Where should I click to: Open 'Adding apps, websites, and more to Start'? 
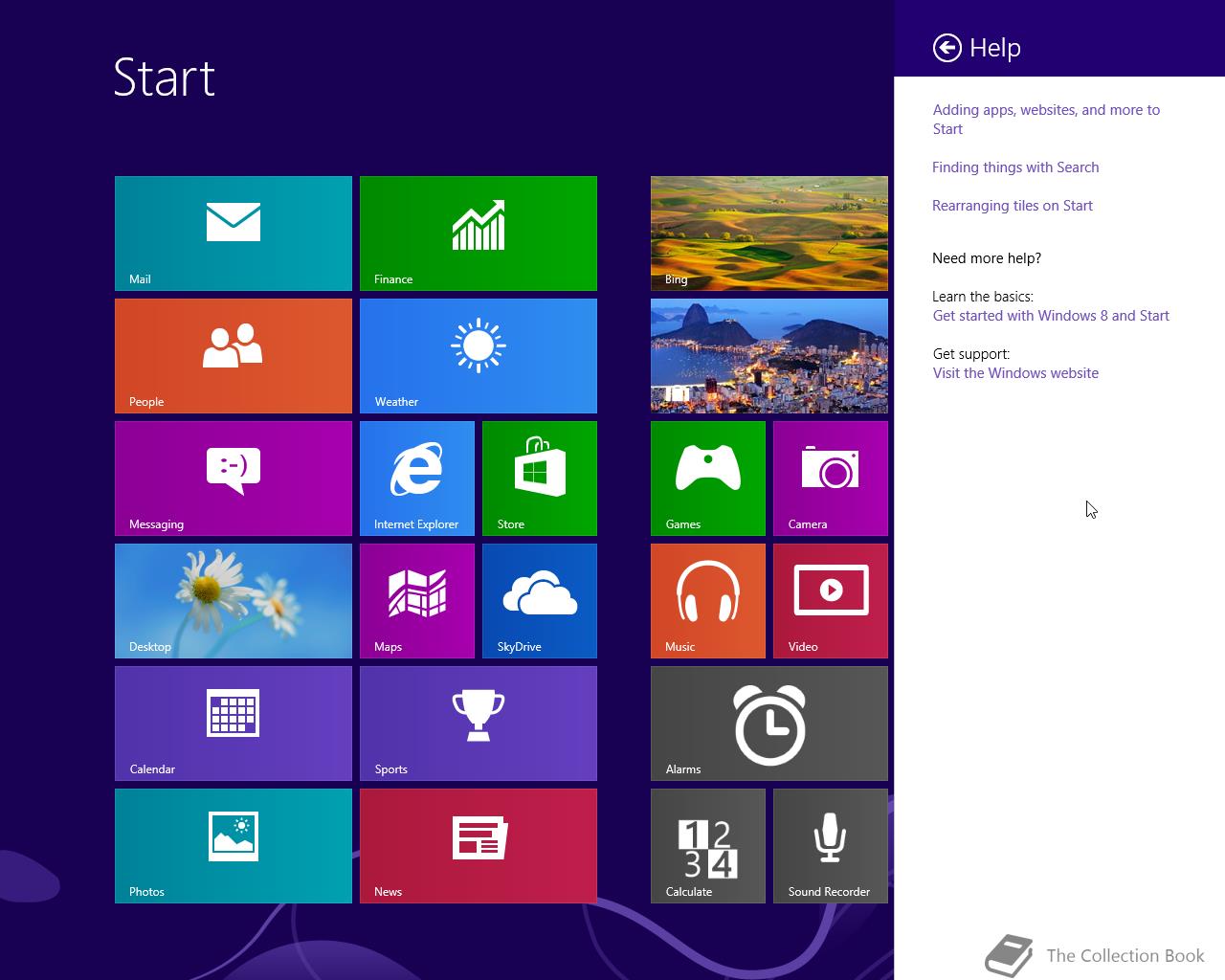[x=1046, y=120]
